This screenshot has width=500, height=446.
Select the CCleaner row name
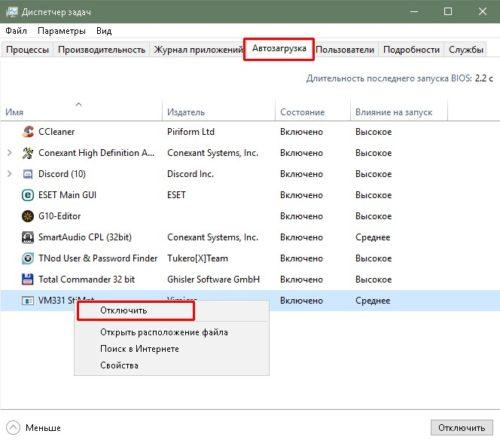tap(56, 132)
